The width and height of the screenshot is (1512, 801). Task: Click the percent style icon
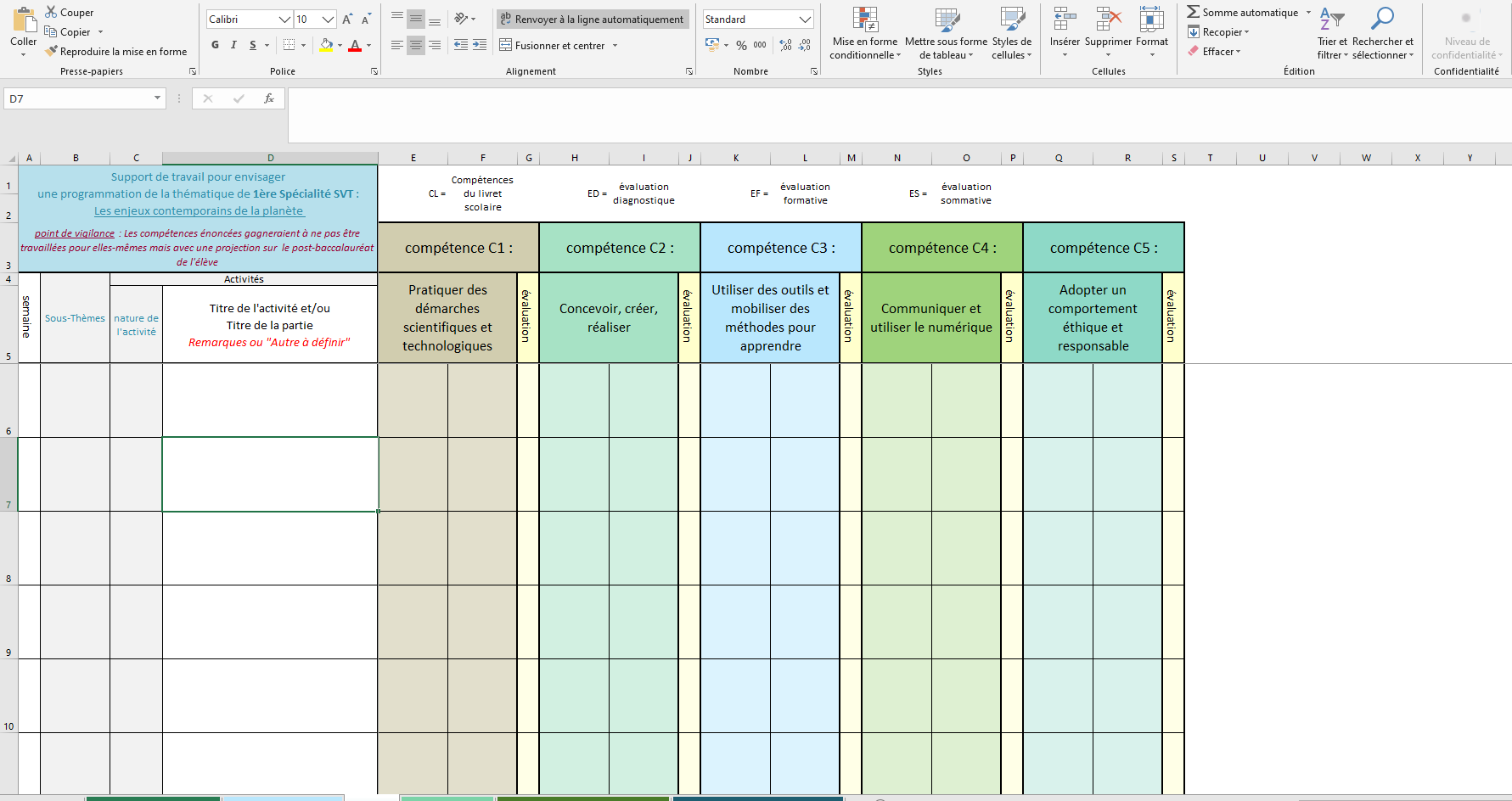741,45
